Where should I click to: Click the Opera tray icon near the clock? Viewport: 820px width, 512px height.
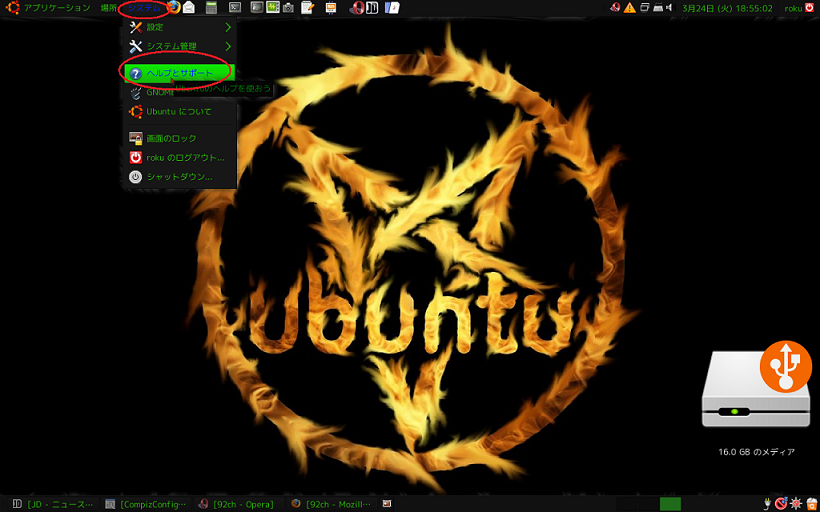click(616, 7)
